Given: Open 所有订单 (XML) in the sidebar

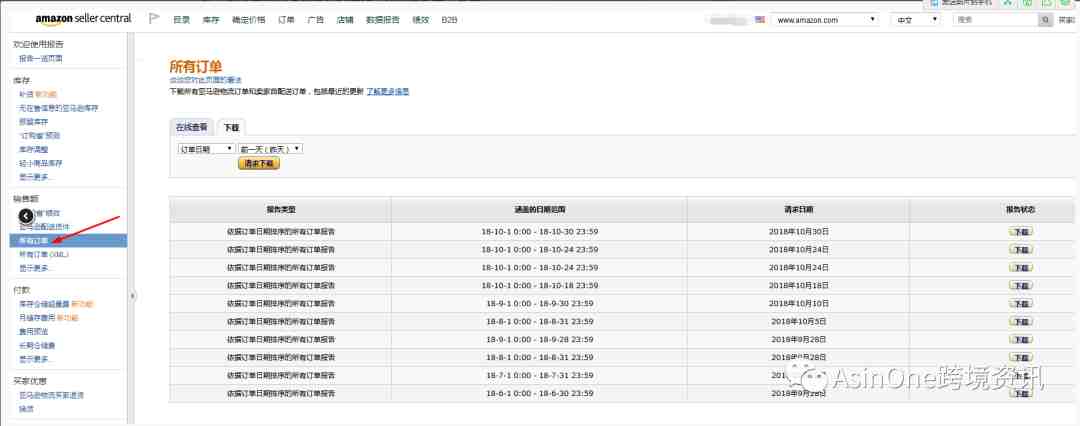Looking at the screenshot, I should pos(44,254).
